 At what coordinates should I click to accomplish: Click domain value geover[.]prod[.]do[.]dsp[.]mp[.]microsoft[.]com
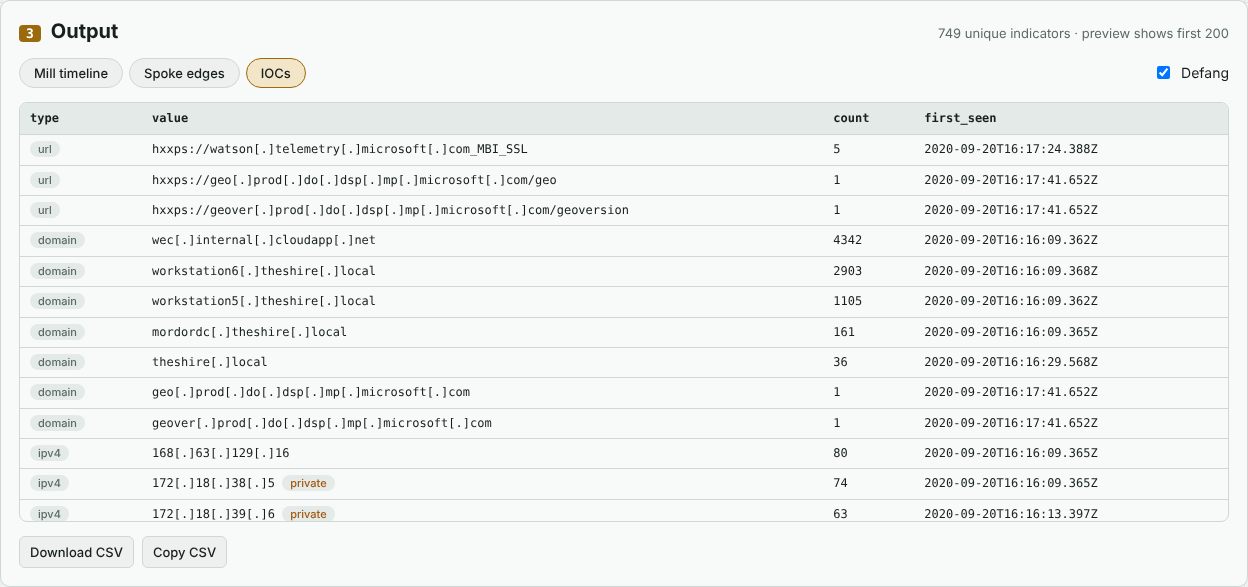pos(322,423)
